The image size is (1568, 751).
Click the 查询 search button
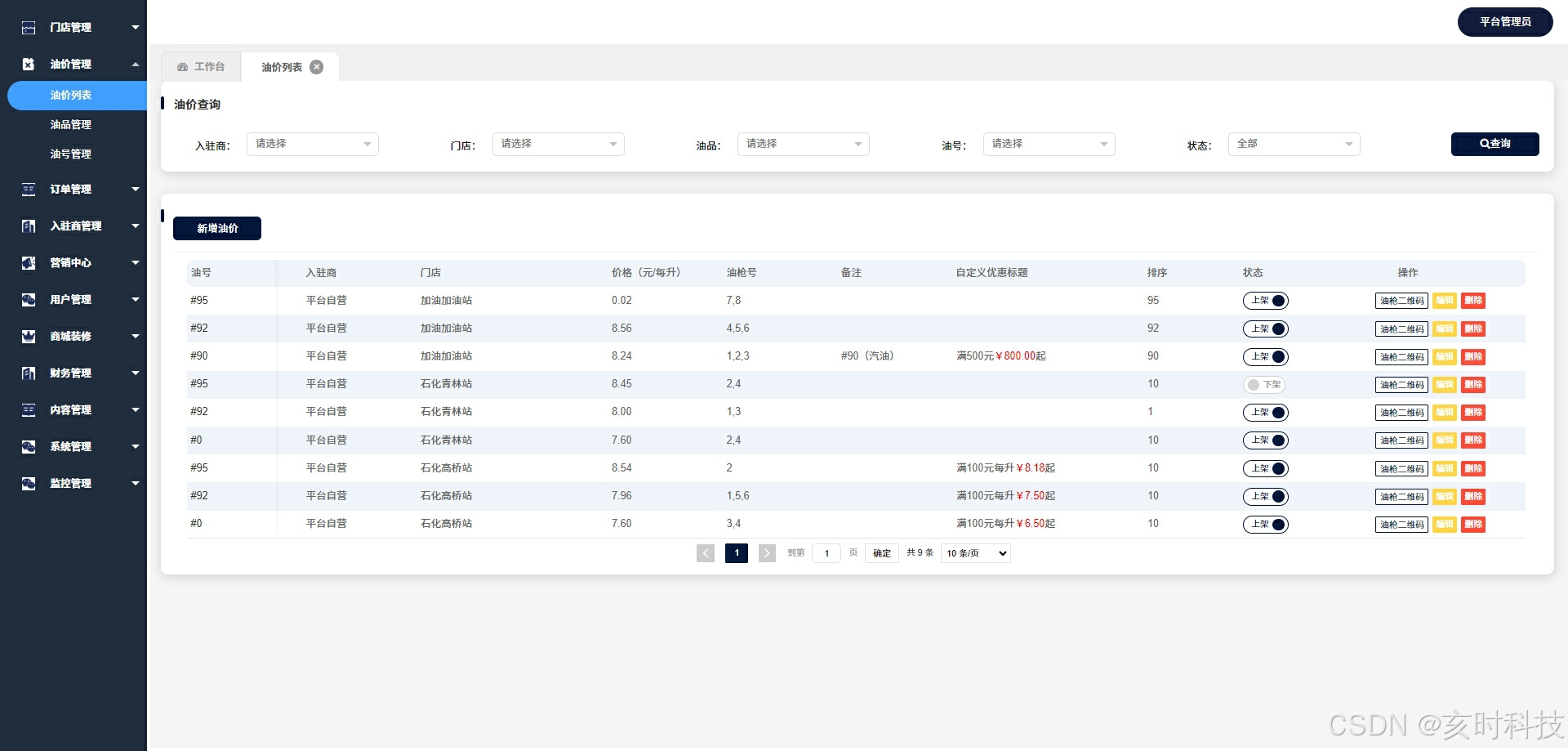point(1495,144)
